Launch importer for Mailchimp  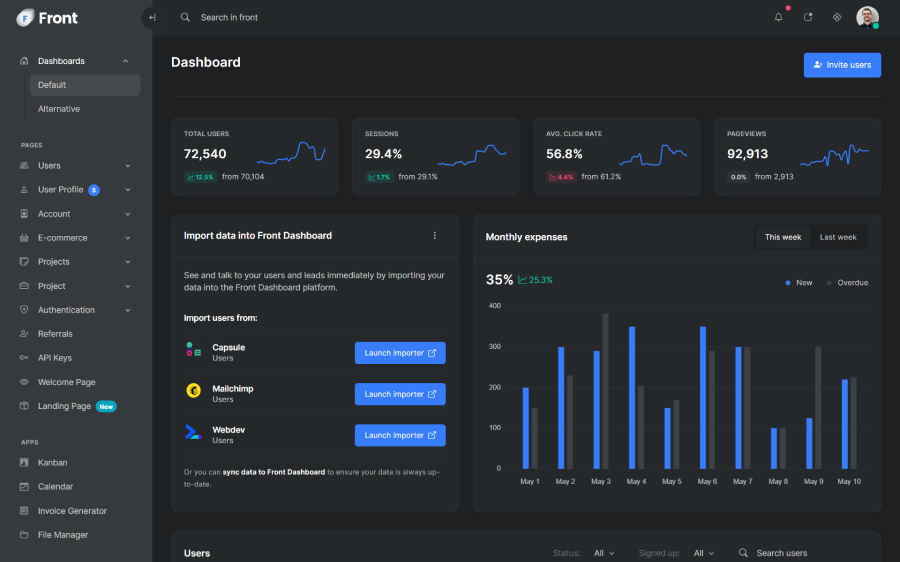[x=400, y=394]
